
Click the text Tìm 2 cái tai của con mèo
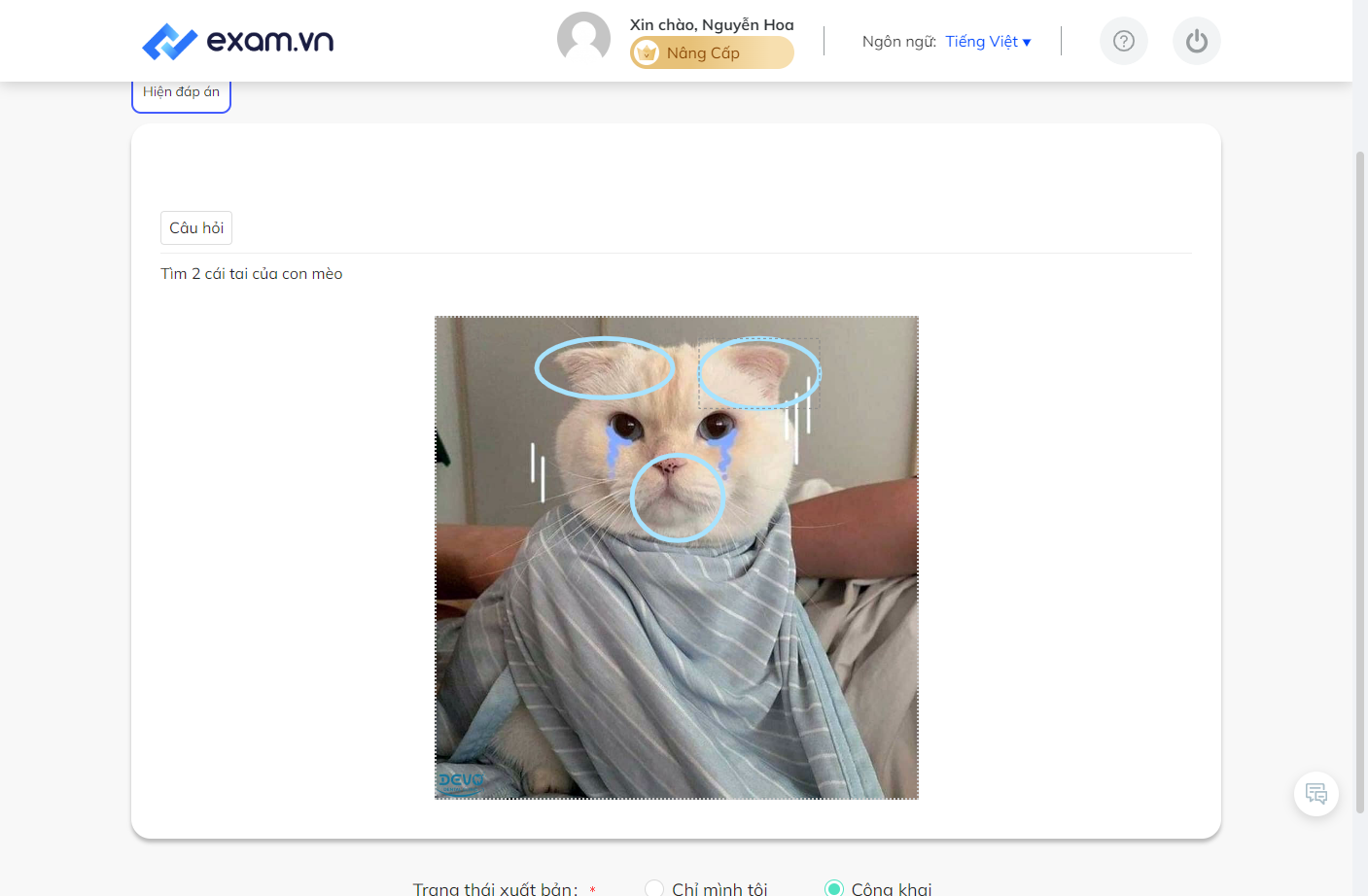[x=252, y=274]
